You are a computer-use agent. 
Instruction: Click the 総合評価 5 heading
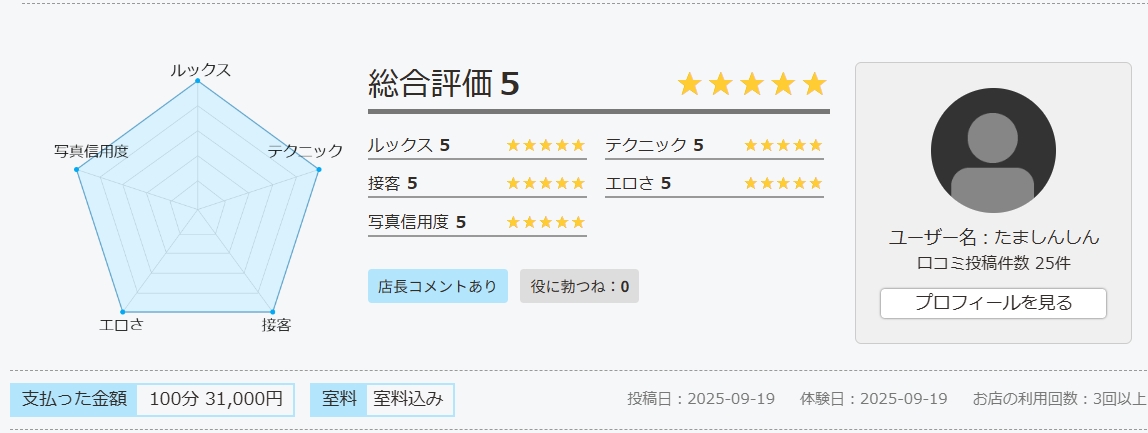[444, 84]
